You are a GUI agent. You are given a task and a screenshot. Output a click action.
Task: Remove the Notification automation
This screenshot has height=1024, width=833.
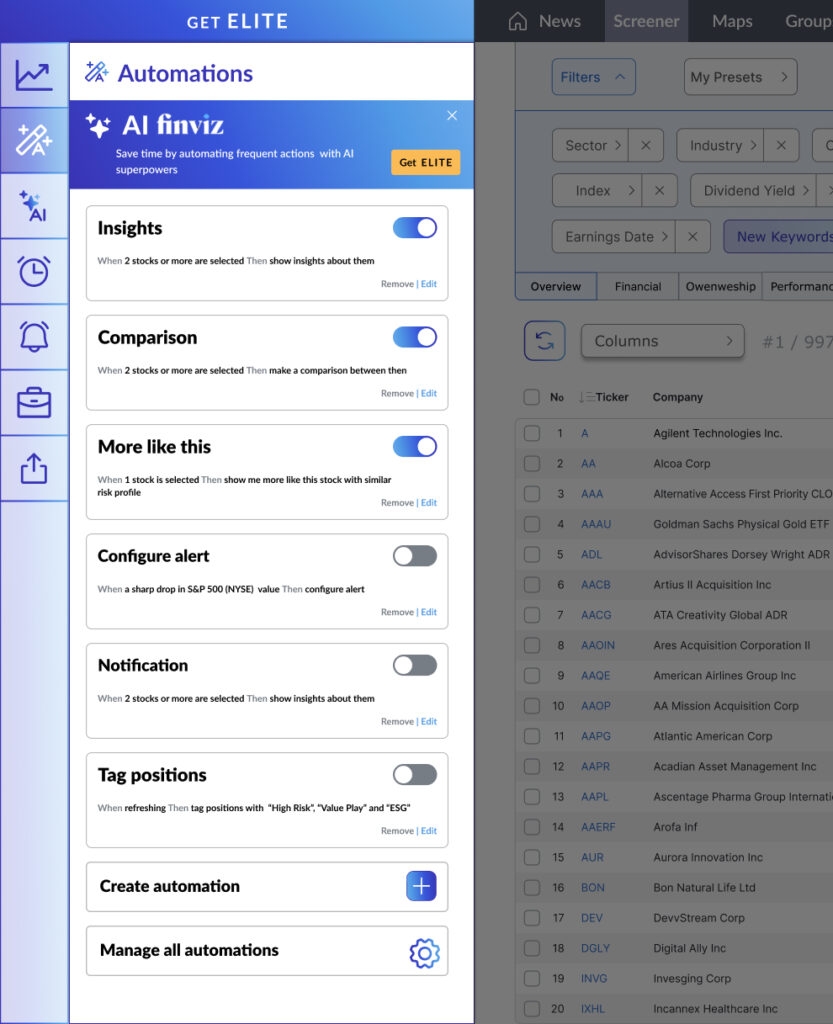(398, 722)
